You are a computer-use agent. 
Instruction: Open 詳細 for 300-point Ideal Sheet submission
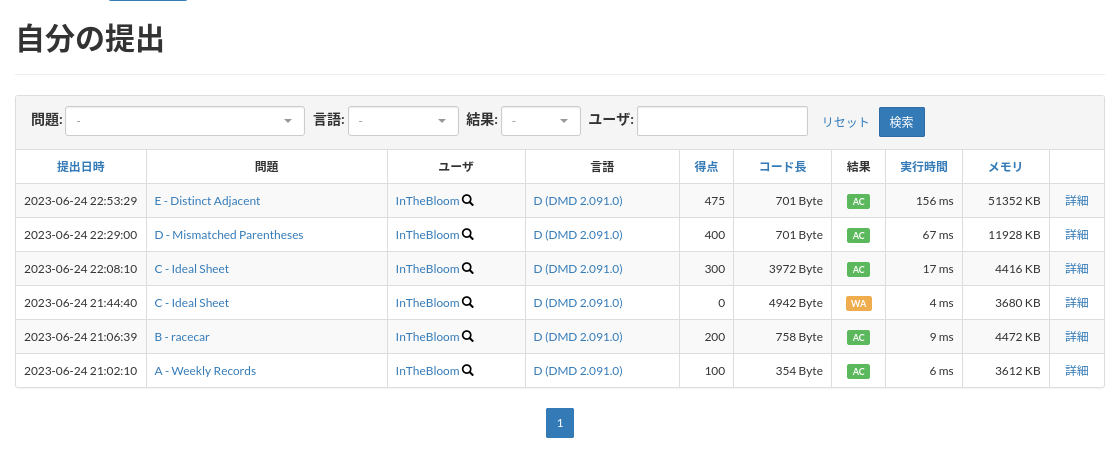click(x=1076, y=269)
